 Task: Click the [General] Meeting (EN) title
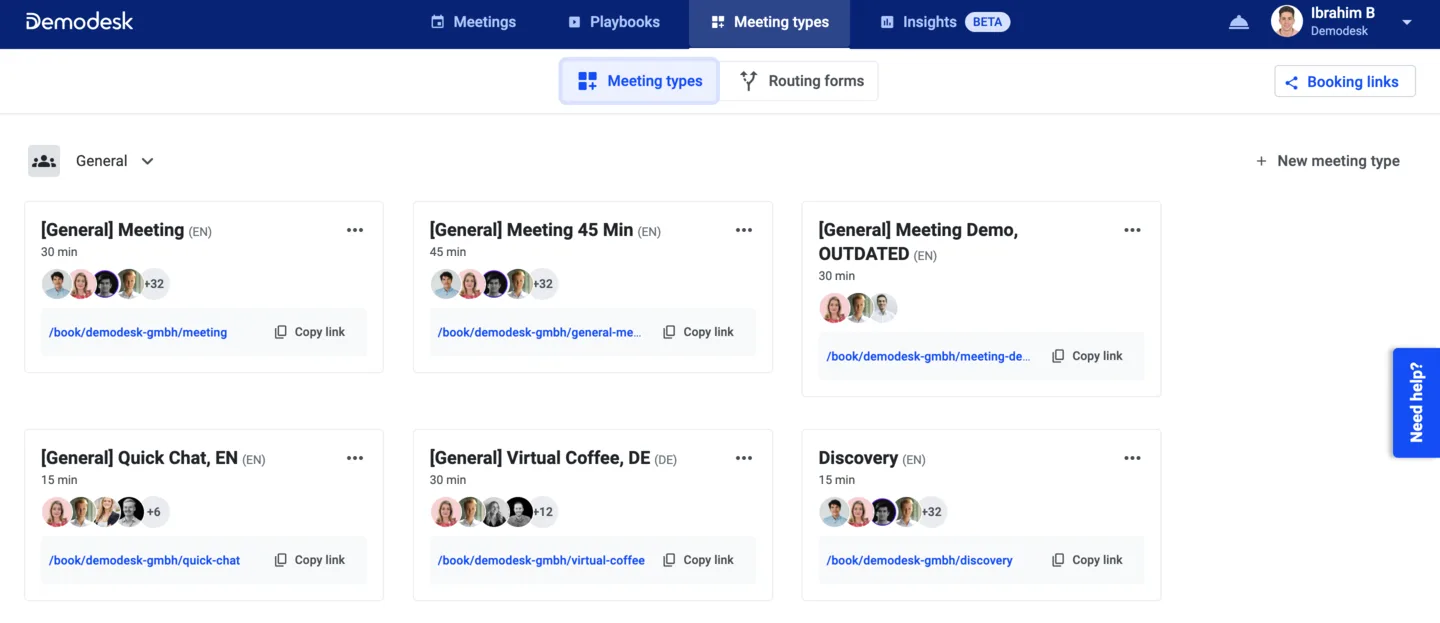(126, 230)
